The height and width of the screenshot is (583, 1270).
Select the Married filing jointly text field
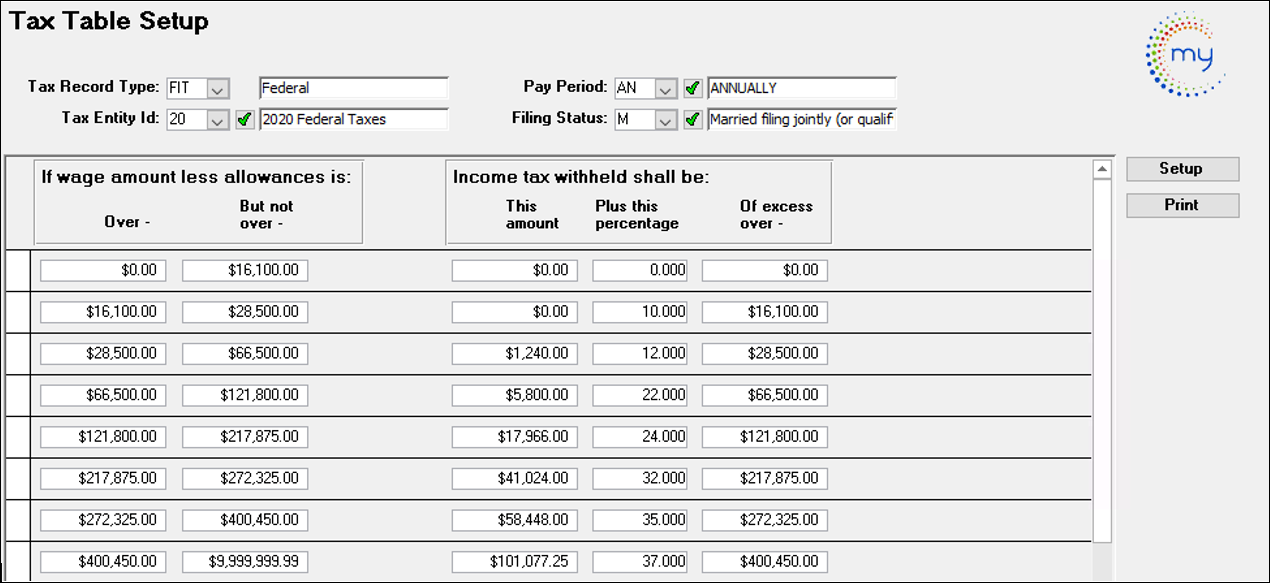pos(801,119)
